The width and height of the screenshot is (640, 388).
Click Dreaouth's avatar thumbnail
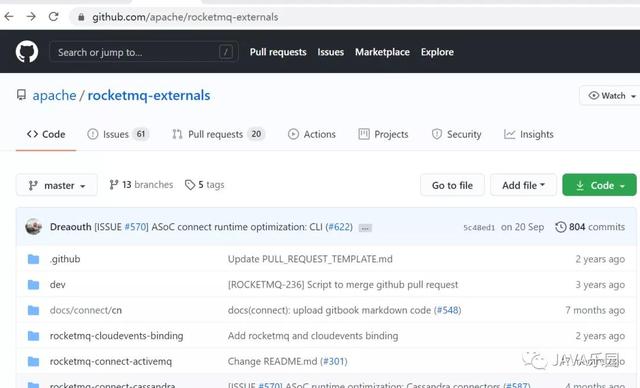tap(33, 226)
